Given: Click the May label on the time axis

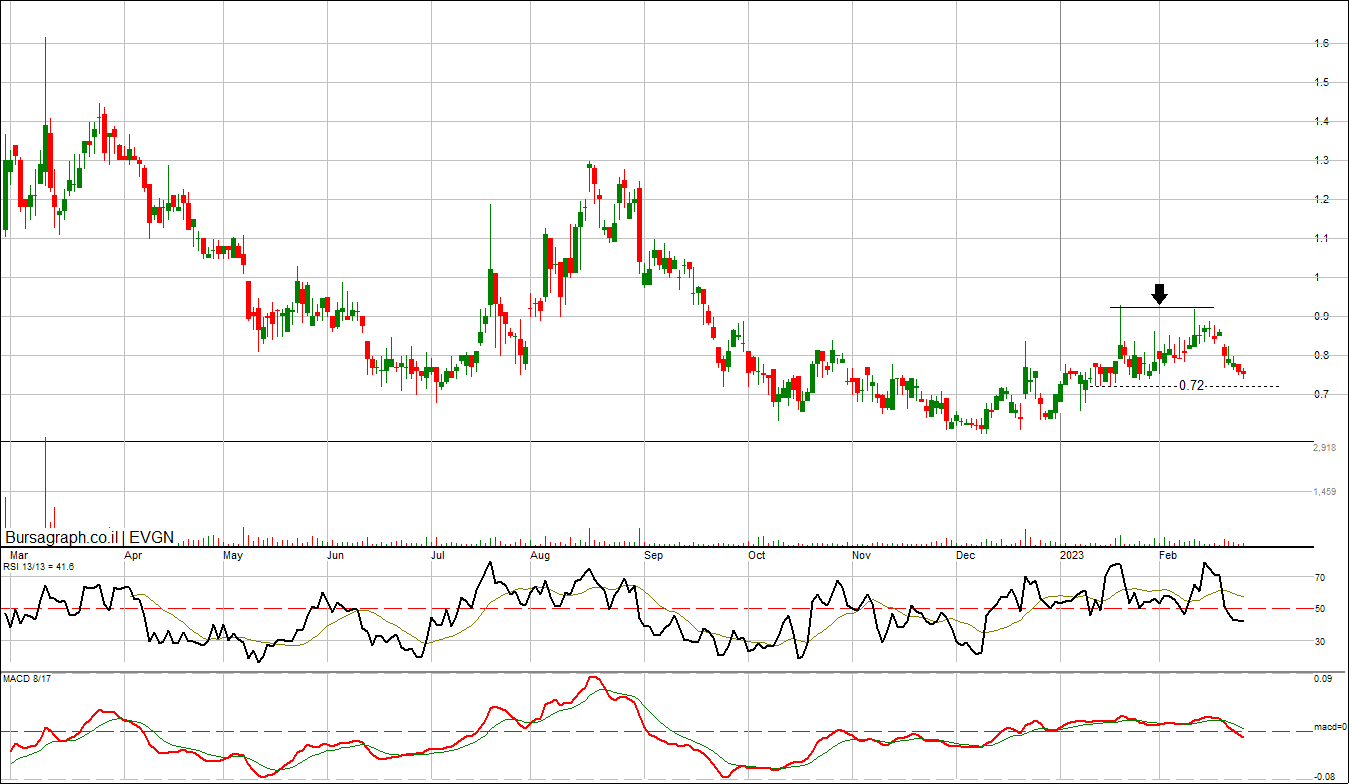Looking at the screenshot, I should [x=233, y=554].
